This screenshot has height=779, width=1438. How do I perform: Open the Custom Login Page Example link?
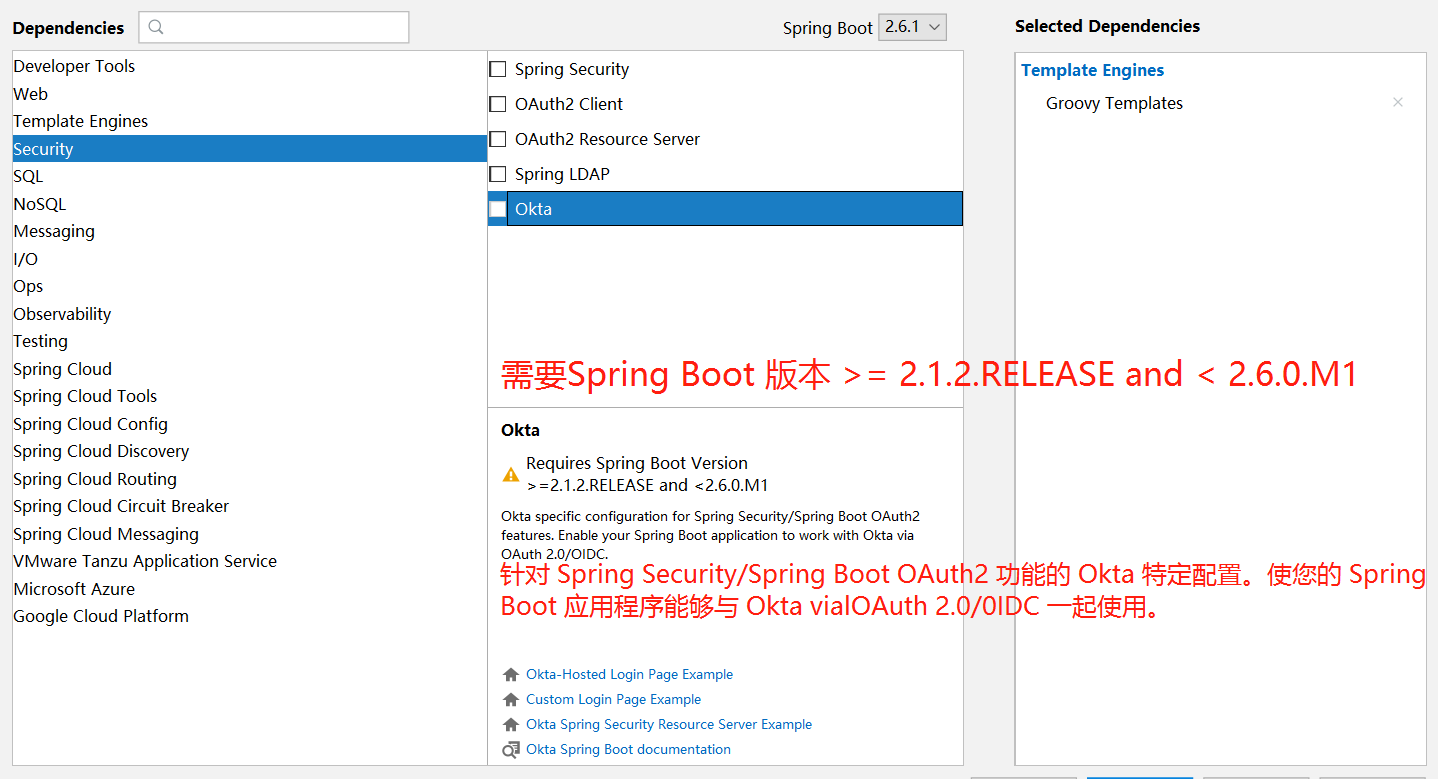pyautogui.click(x=613, y=699)
